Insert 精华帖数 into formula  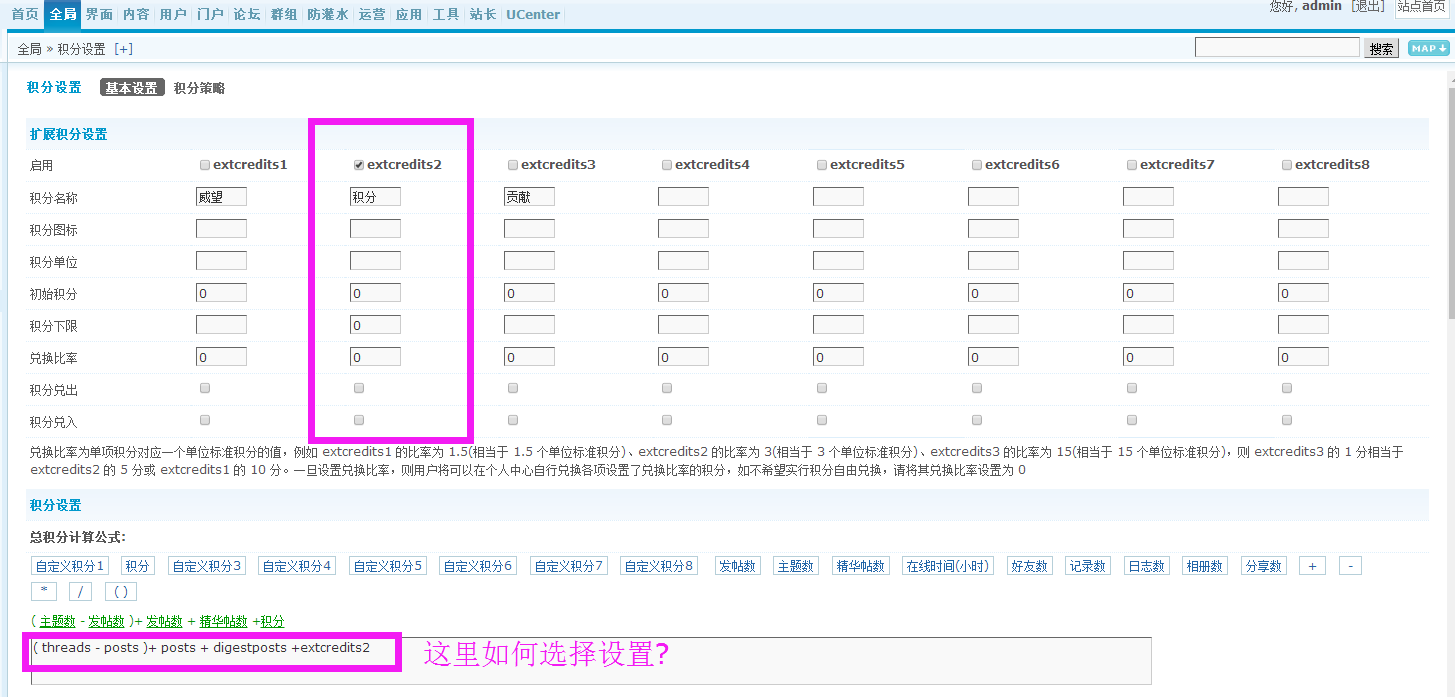tap(860, 566)
